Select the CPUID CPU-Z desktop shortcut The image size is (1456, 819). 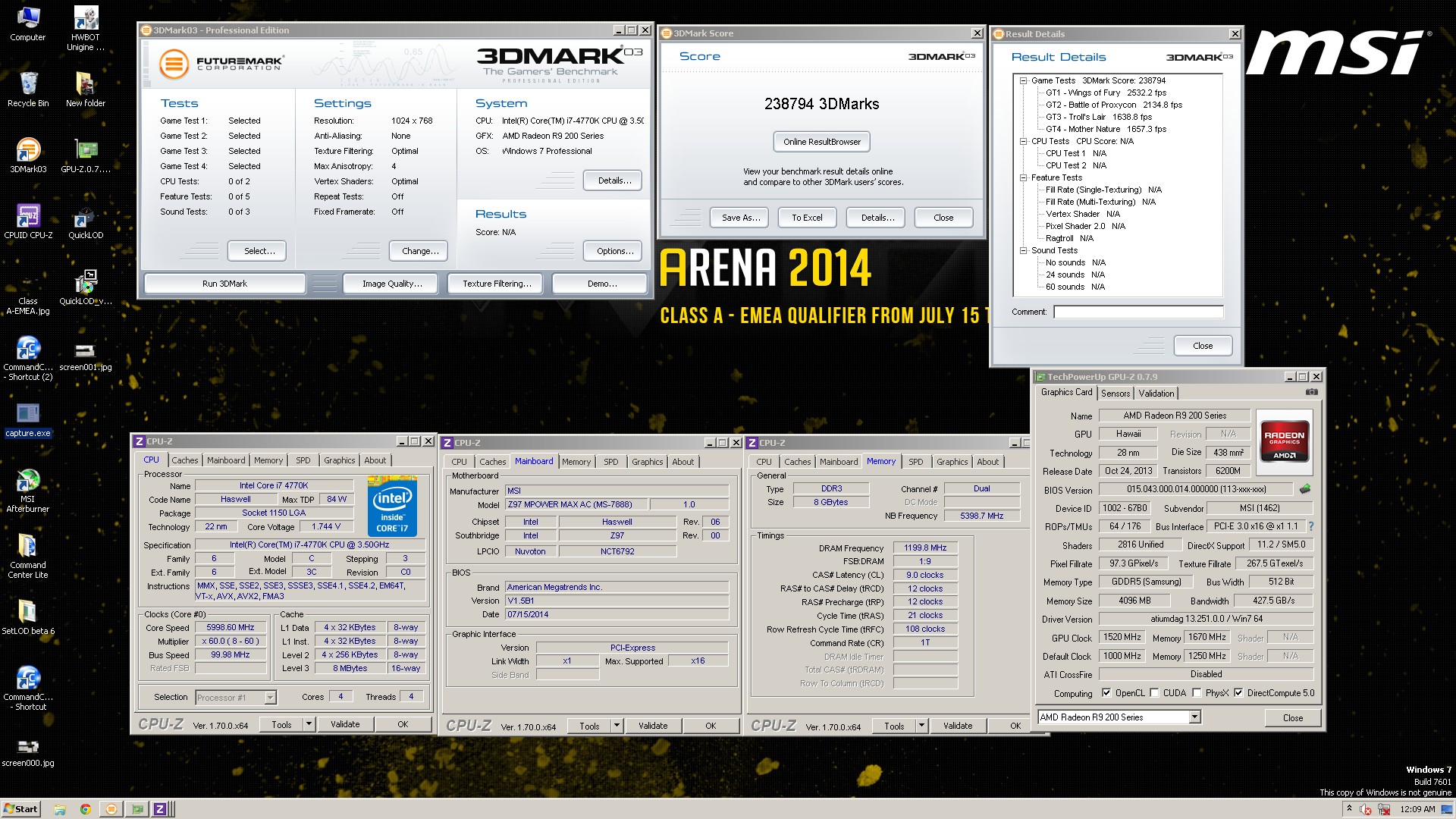[28, 221]
